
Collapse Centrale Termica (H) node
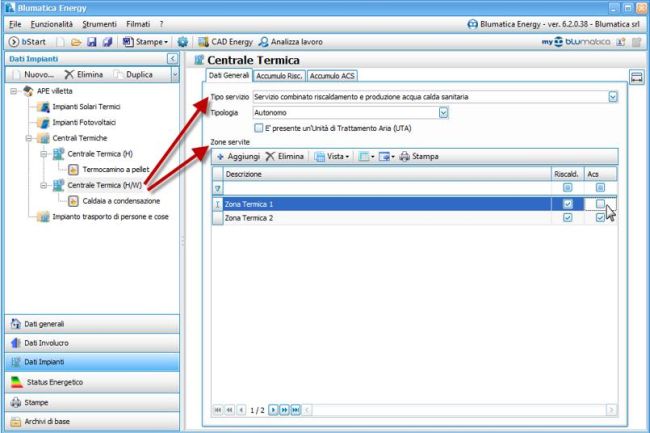(44, 154)
